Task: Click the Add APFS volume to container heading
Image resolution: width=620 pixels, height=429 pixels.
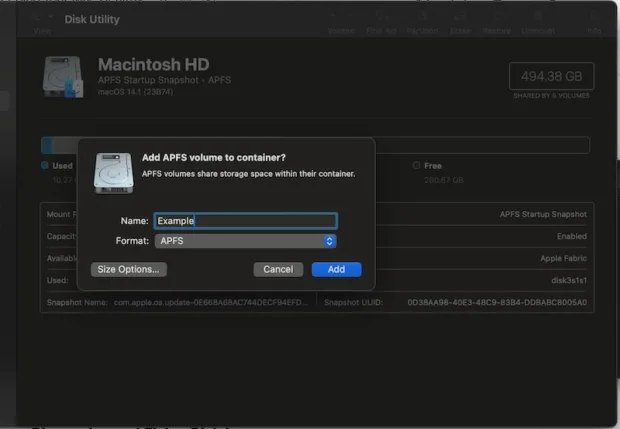Action: tap(214, 157)
